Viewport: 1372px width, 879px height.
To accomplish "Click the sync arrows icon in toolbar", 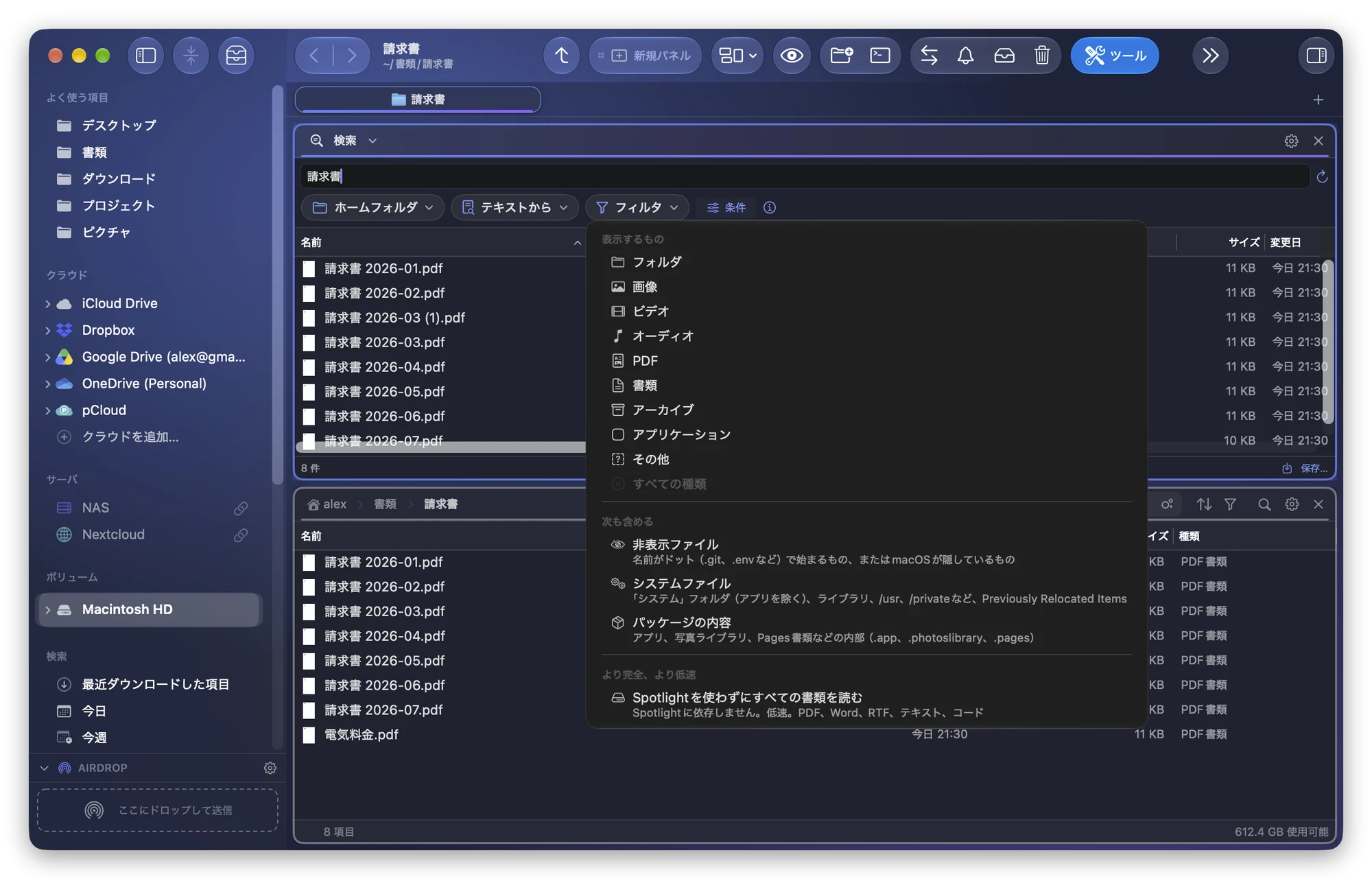I will [x=929, y=56].
